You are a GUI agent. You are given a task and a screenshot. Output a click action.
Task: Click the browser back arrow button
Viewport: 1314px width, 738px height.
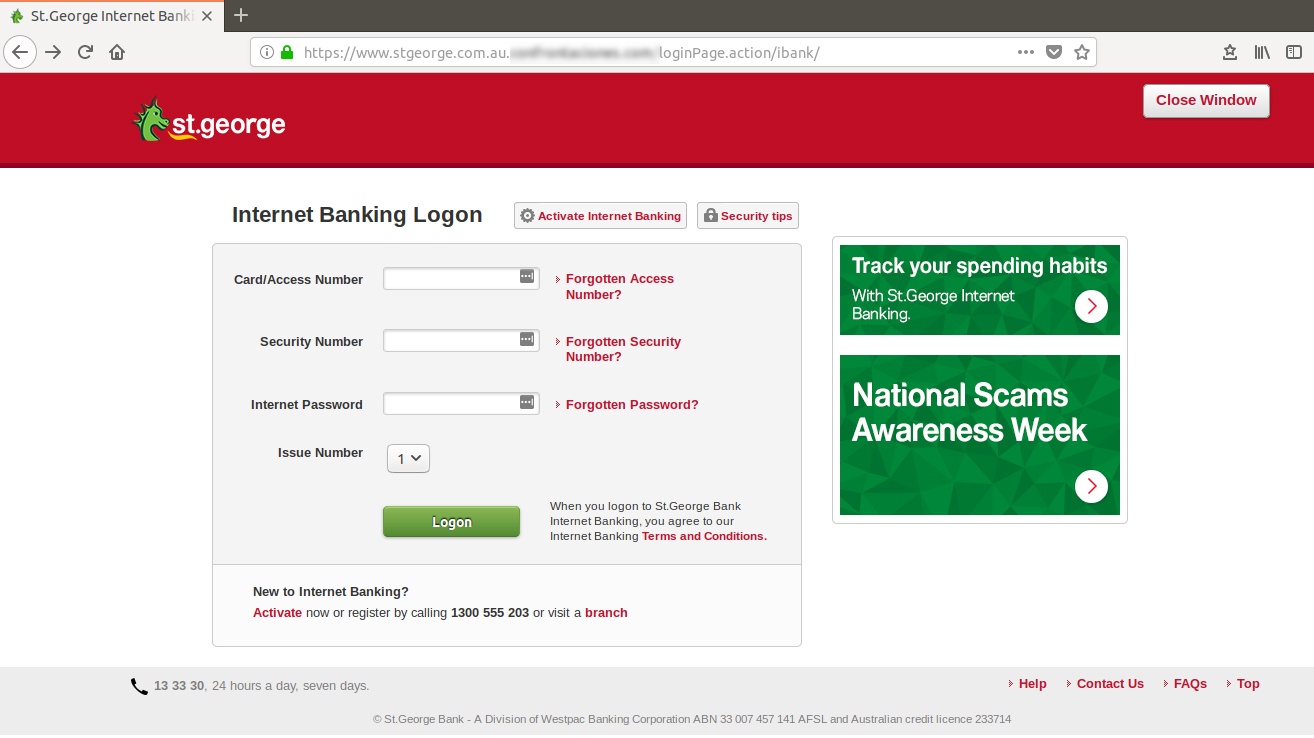(20, 52)
